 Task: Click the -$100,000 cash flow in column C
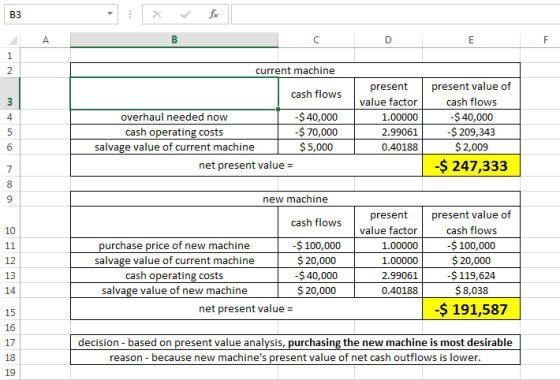316,245
